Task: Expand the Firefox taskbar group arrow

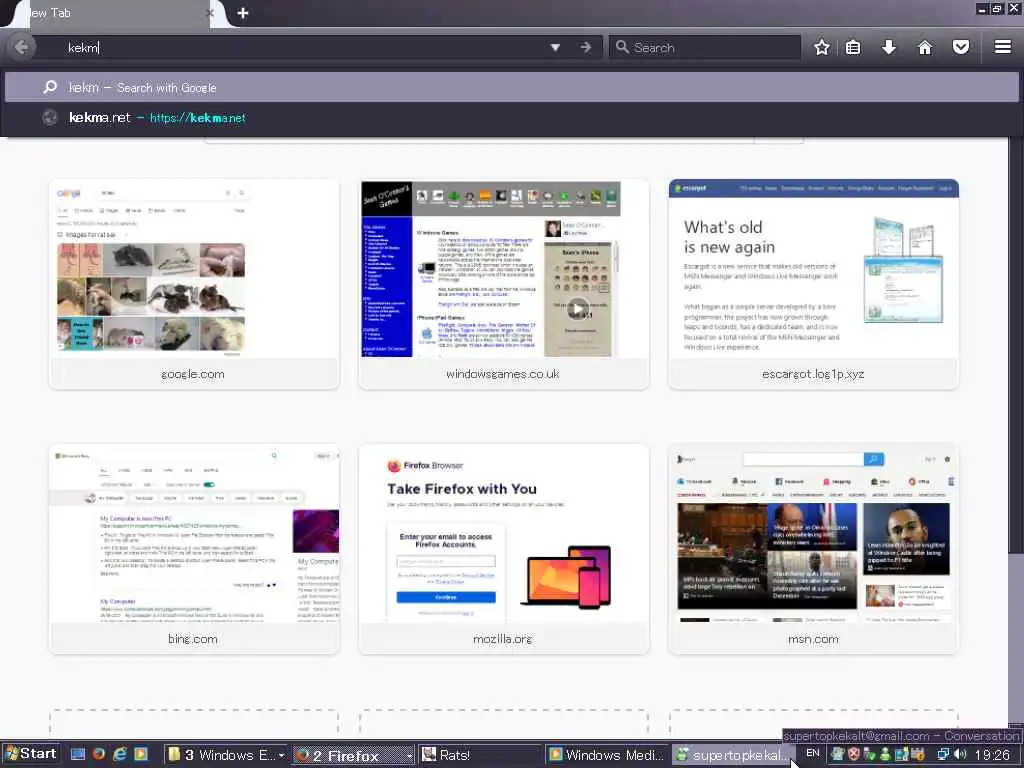Action: pyautogui.click(x=409, y=755)
